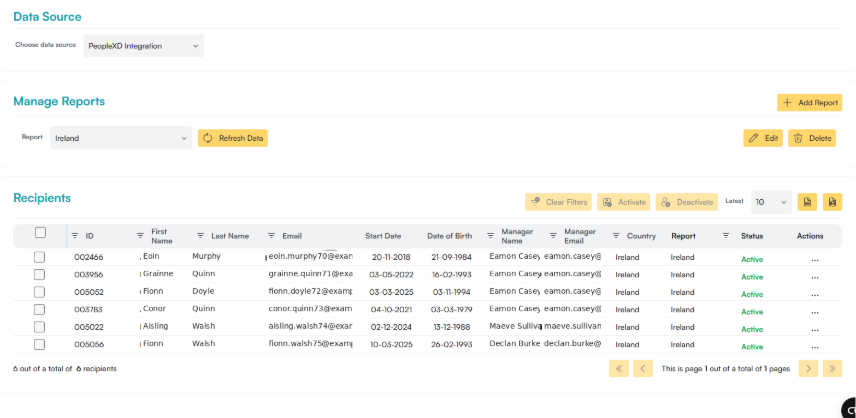
Task: Check the row with ID 005056
Action: (39, 344)
